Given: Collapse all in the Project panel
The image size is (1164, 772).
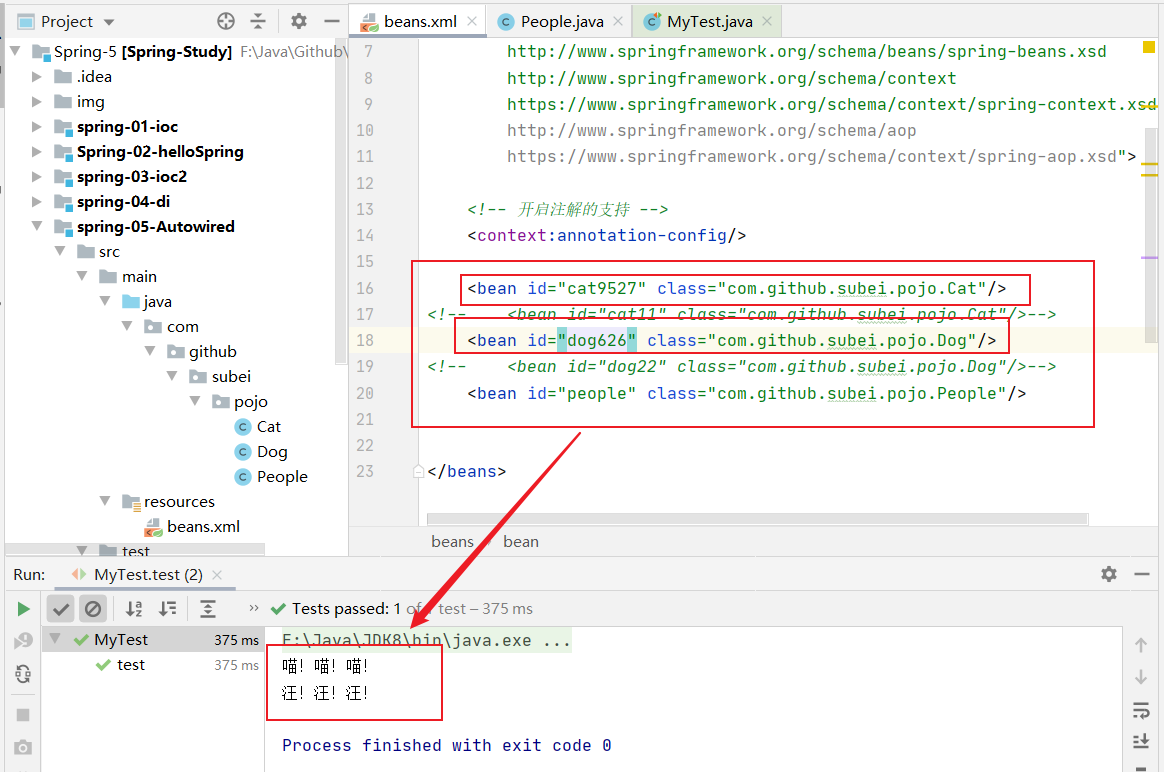Looking at the screenshot, I should coord(259,21).
